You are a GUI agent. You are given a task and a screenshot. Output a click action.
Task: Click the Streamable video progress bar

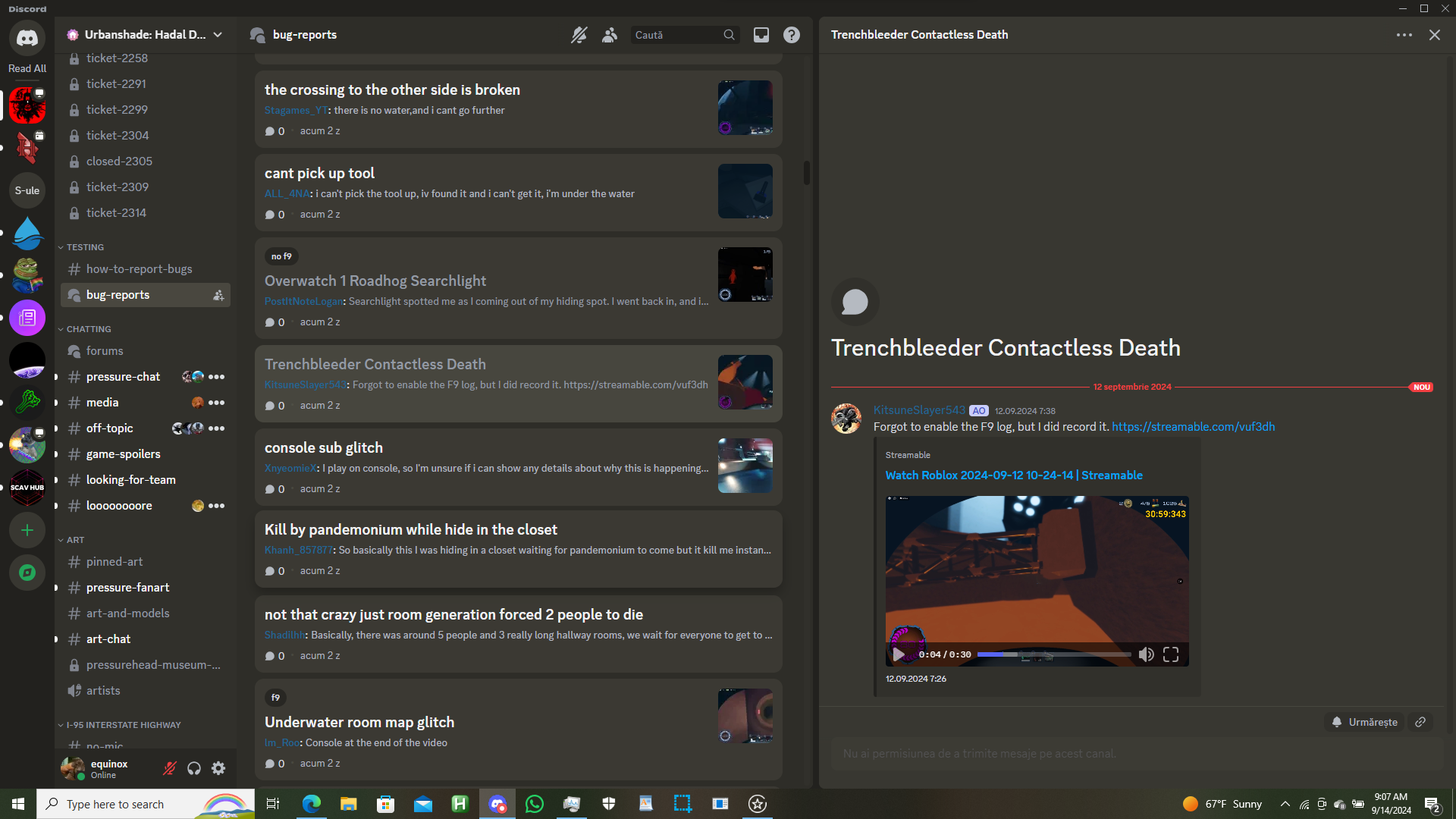click(x=1053, y=654)
